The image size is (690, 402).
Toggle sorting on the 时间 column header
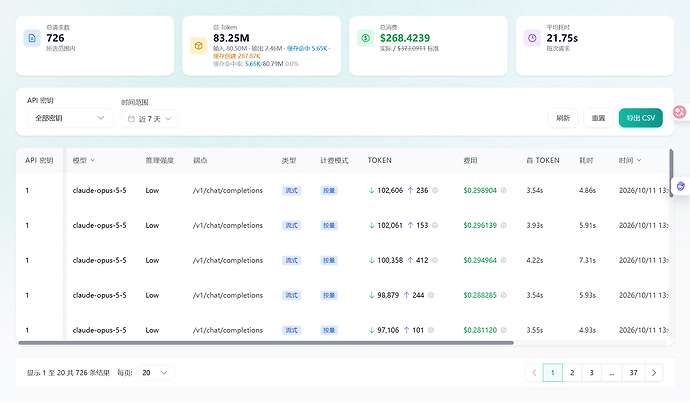[x=630, y=161]
